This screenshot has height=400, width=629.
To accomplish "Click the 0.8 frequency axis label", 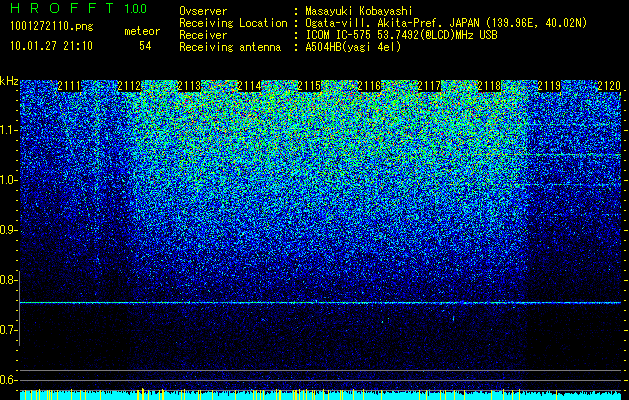I will tap(8, 280).
